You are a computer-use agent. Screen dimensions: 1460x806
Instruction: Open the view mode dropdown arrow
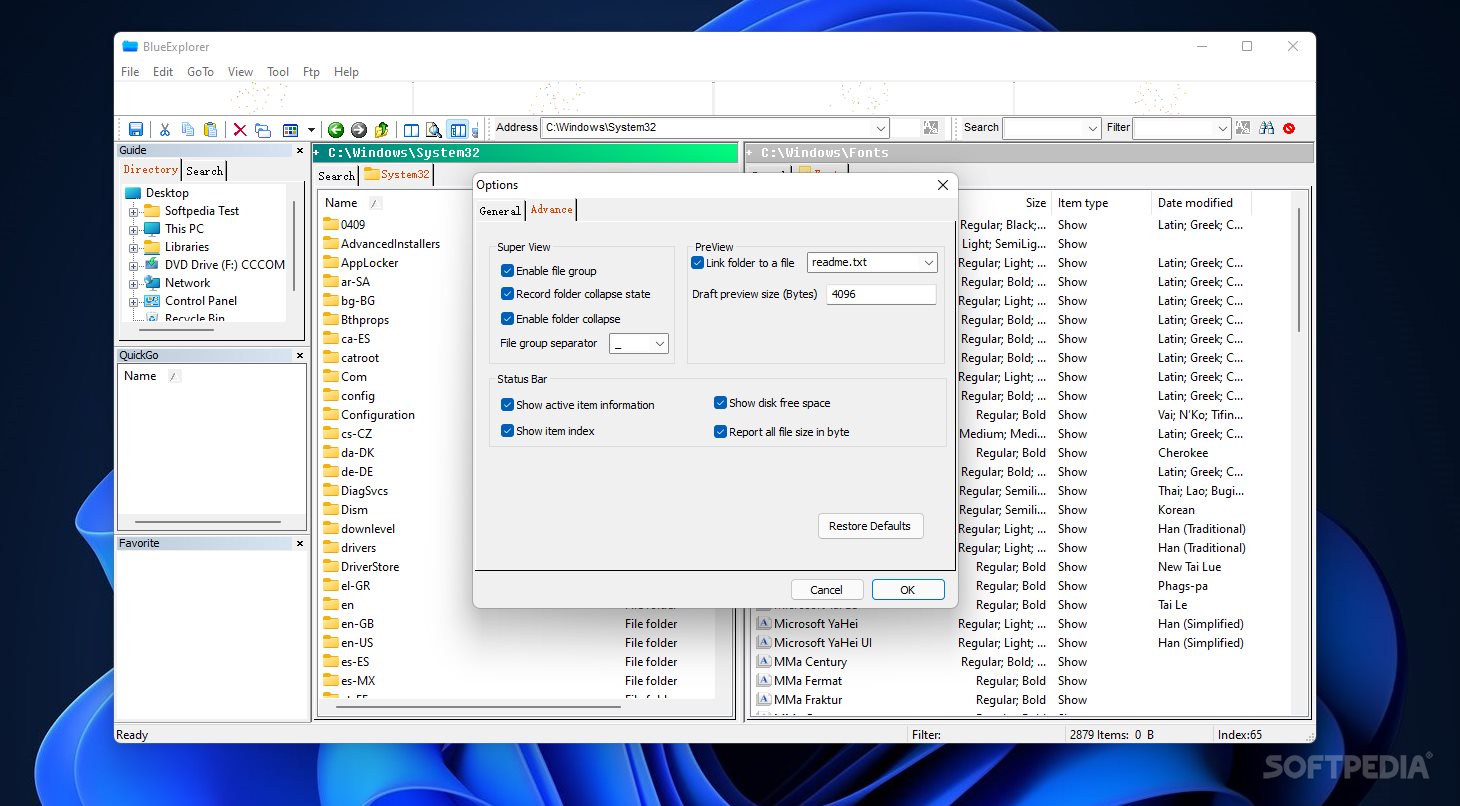311,129
